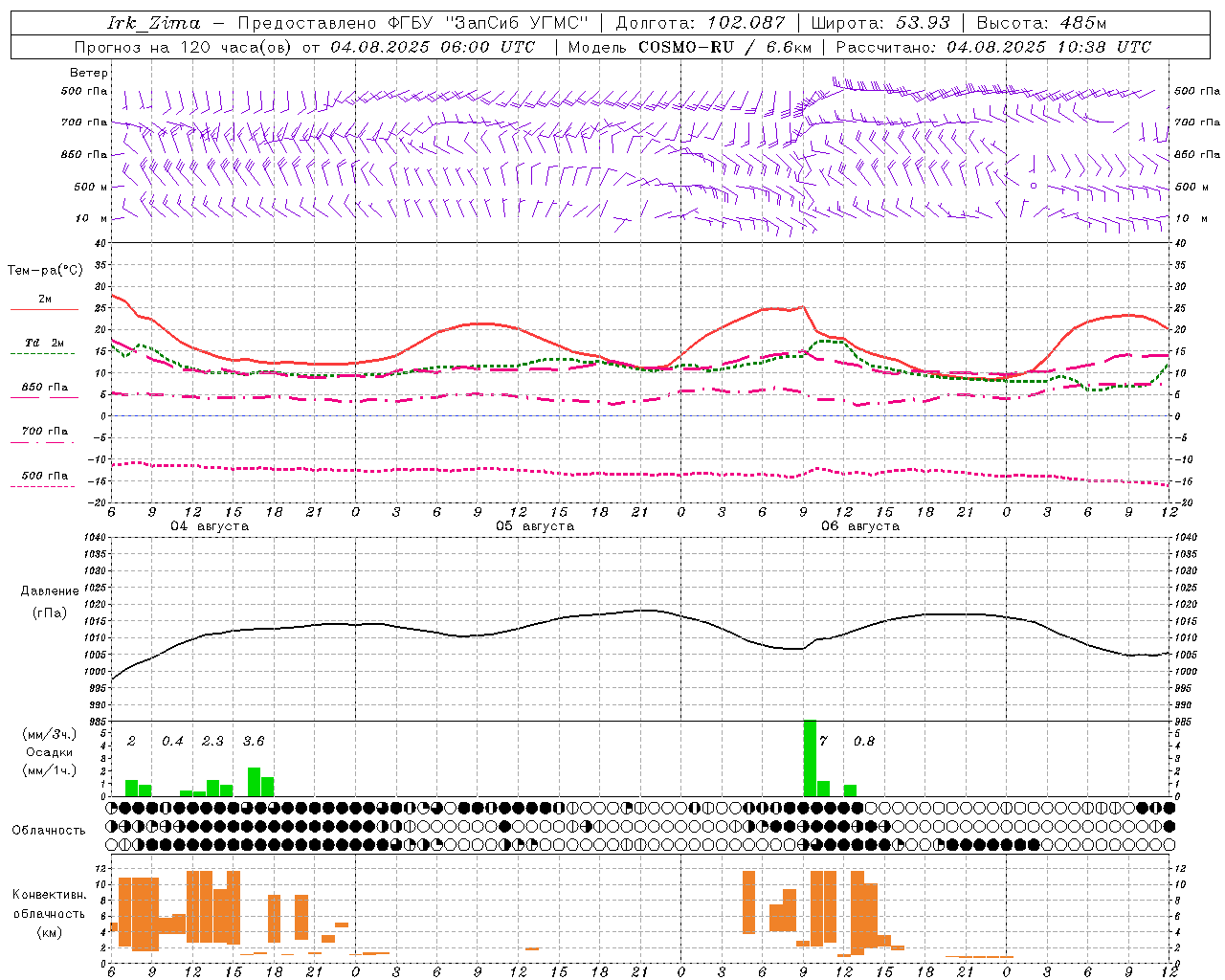
Task: Click the calculation time 04.08.2025 10:38 UTC
Action: coord(1049,47)
